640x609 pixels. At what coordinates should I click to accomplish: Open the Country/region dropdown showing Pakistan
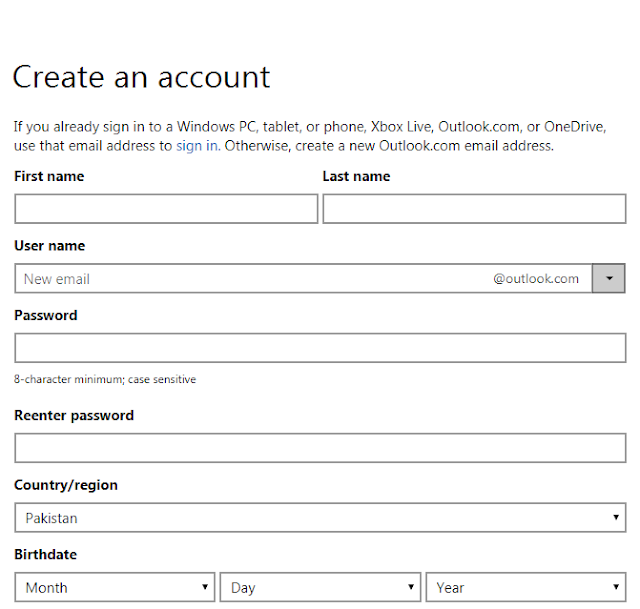point(320,518)
